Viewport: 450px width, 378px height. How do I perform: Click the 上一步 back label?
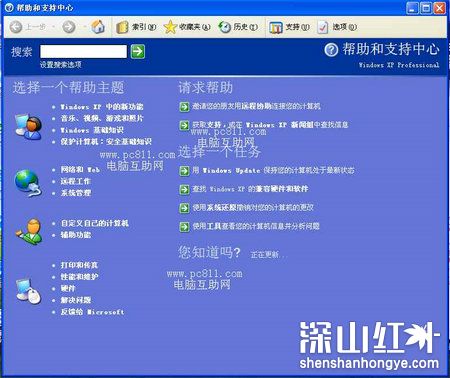pyautogui.click(x=36, y=27)
